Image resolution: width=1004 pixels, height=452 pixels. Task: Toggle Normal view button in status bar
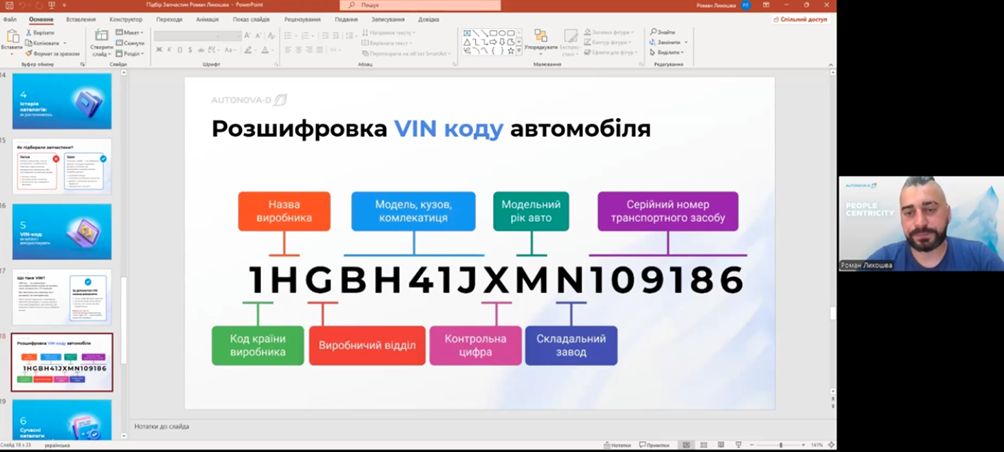tap(686, 445)
